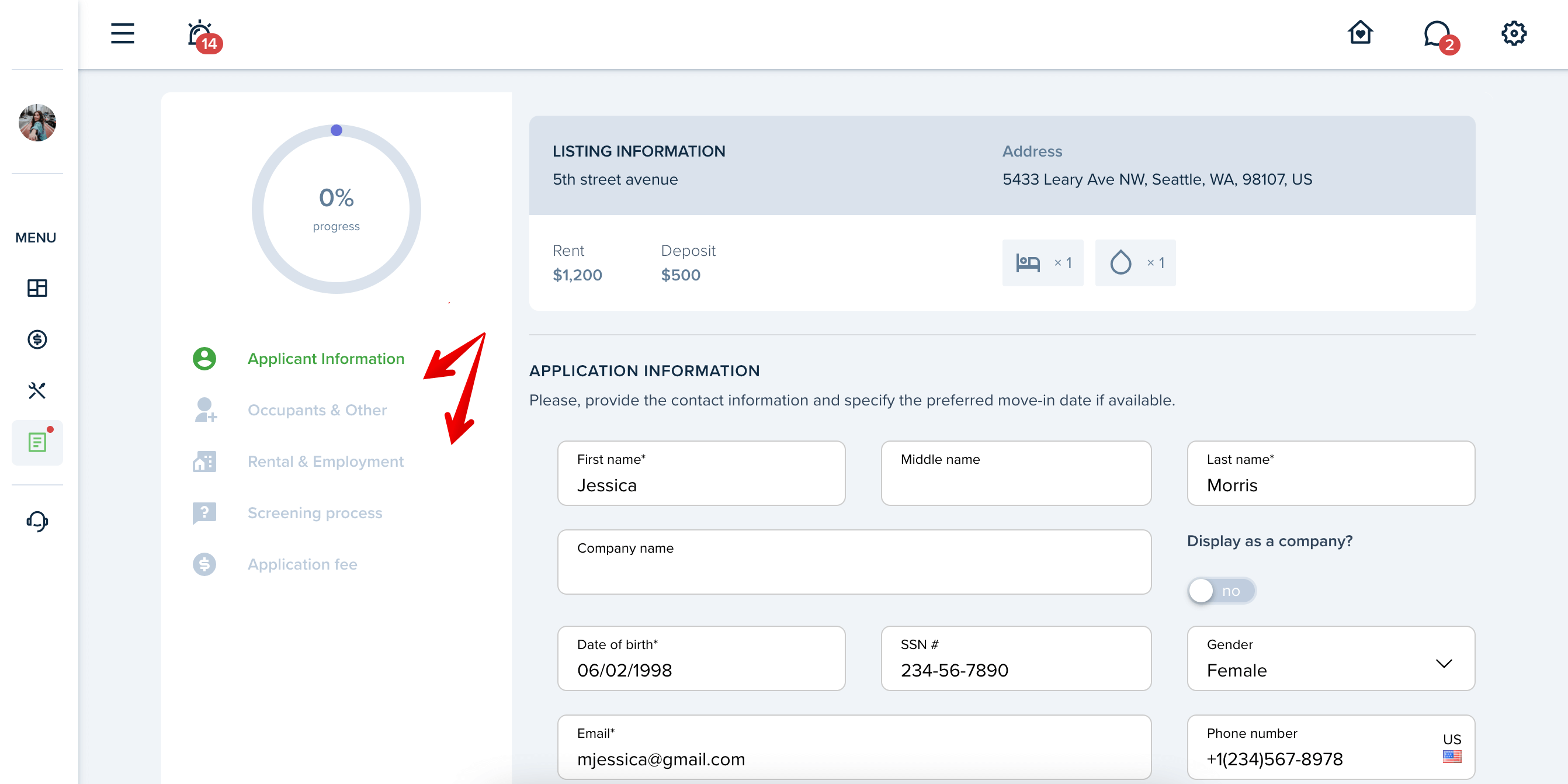Click the SSN # field
Image resolution: width=1568 pixels, height=784 pixels.
(x=1016, y=658)
